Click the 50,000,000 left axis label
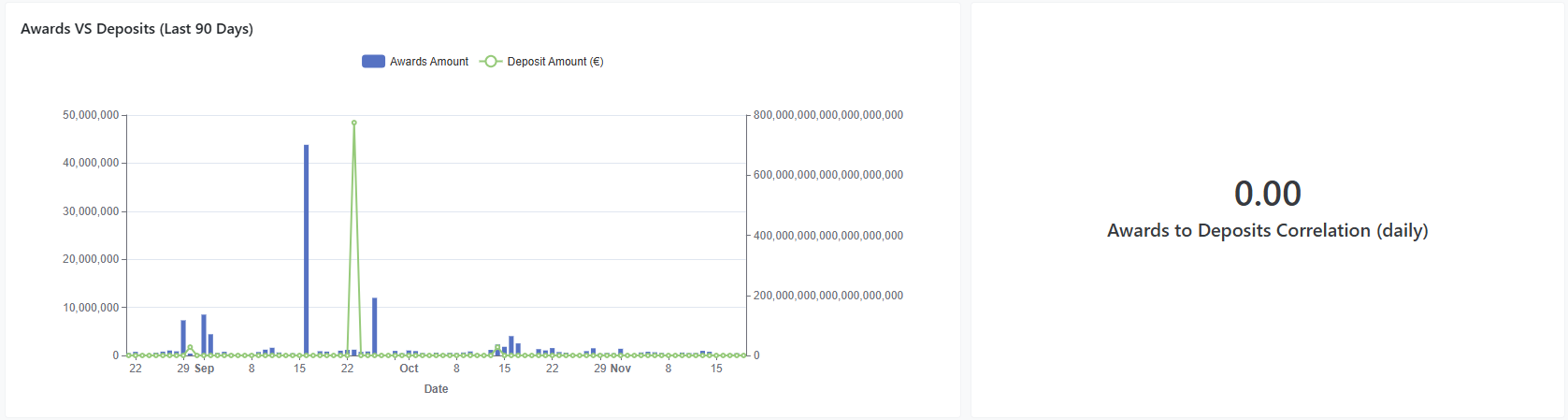Screen dimensions: 1568x420 (x=91, y=115)
